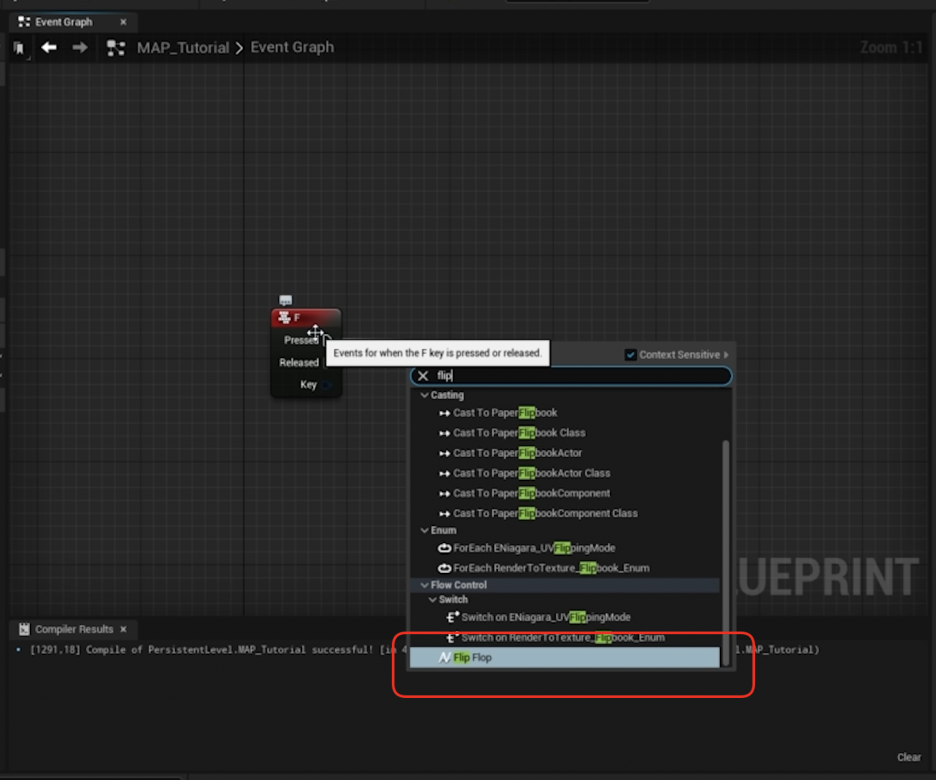Collapse the Switch subcategory
Screen dimensions: 936x780
point(433,600)
